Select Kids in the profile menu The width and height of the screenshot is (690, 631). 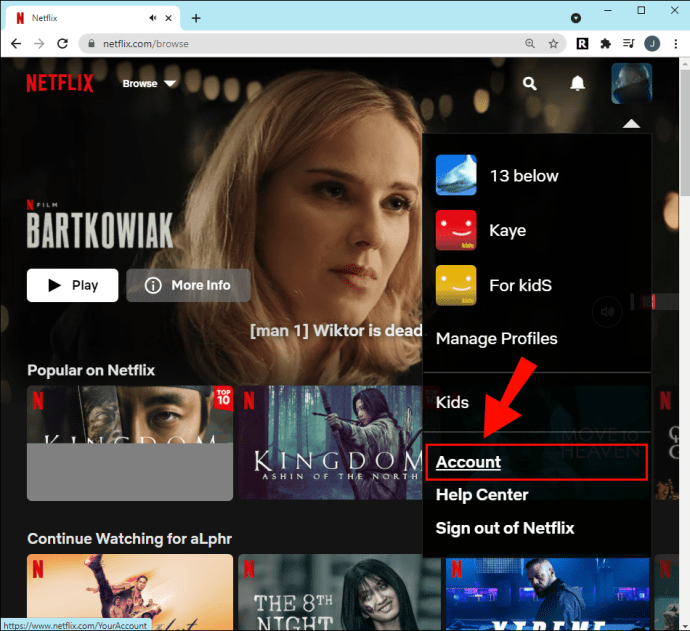click(x=452, y=402)
